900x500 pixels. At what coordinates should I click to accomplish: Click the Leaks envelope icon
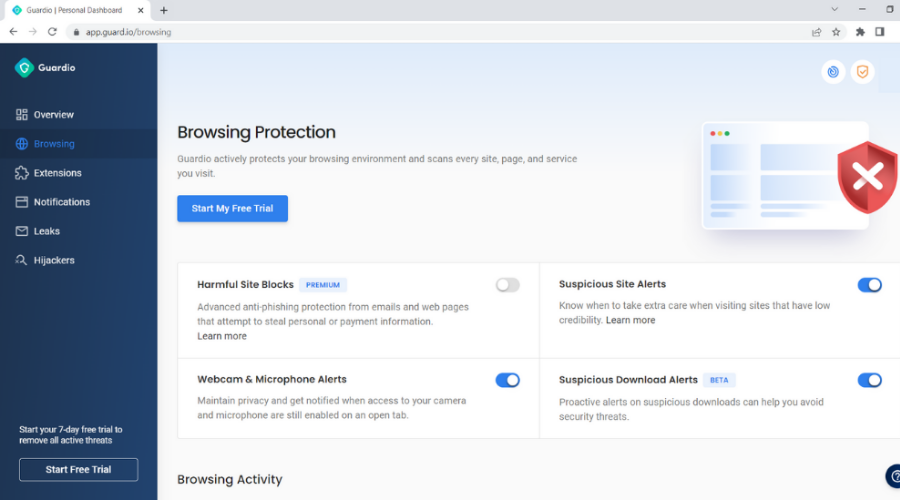(22, 231)
